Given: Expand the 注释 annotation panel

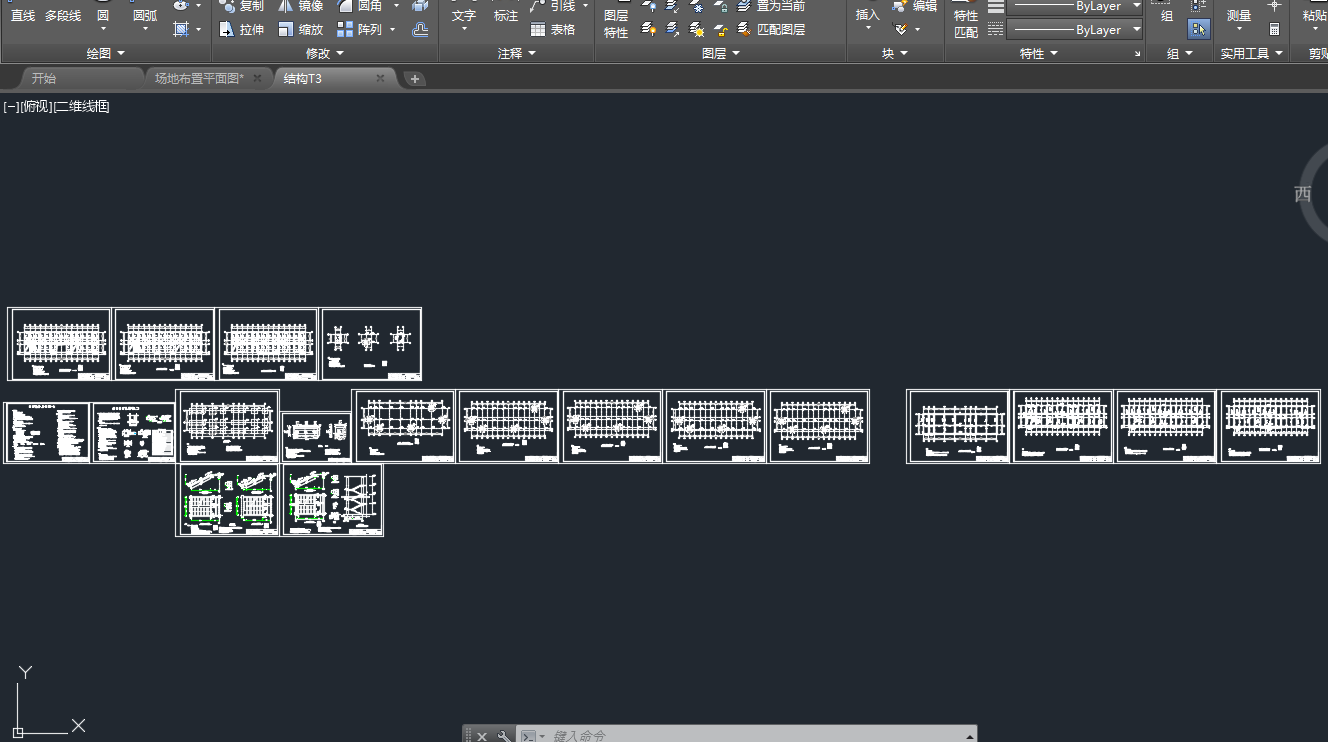Looking at the screenshot, I should coord(517,53).
